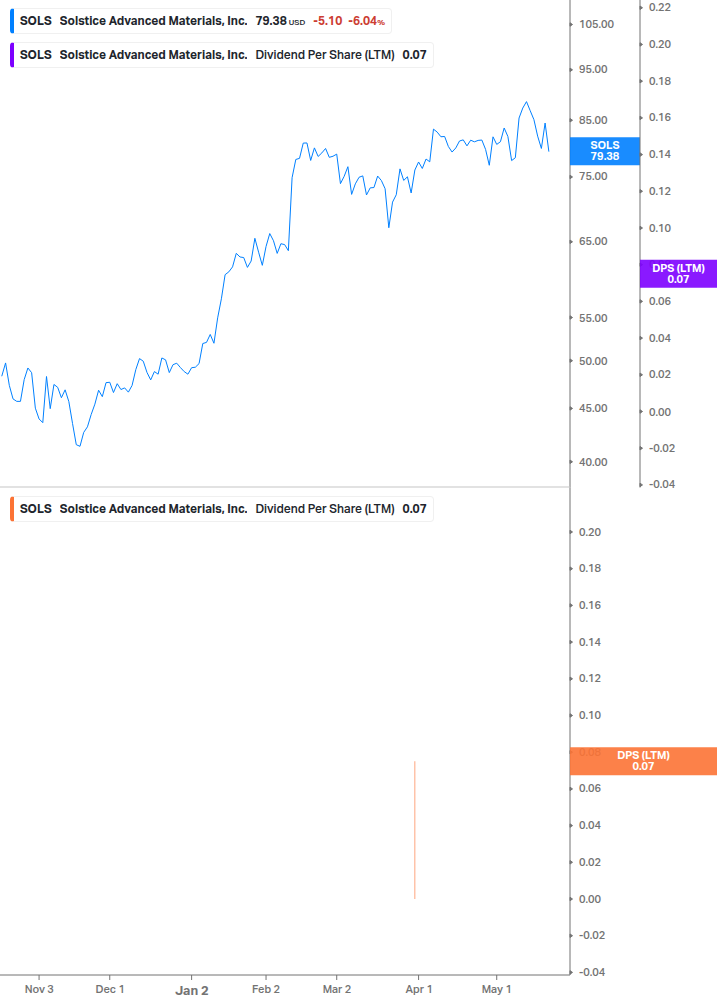
Task: Click the 45.00 price axis label
Action: coord(593,408)
